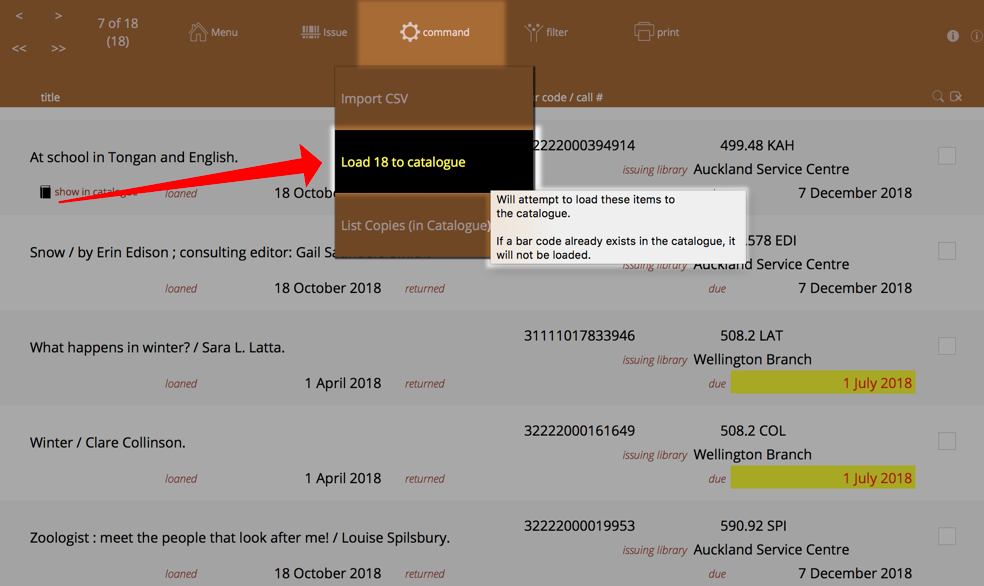Tick checkbox for What happens in winter
This screenshot has width=984, height=586.
[x=947, y=346]
